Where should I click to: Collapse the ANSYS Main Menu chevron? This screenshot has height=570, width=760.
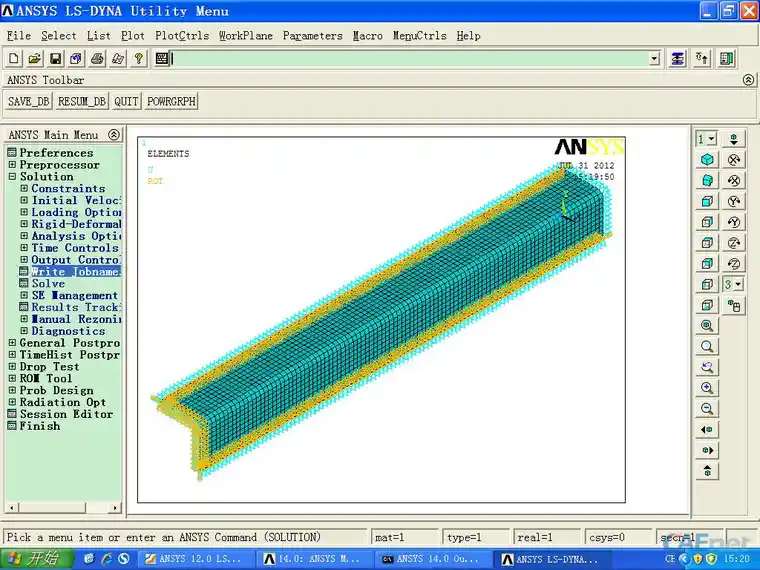[x=114, y=135]
